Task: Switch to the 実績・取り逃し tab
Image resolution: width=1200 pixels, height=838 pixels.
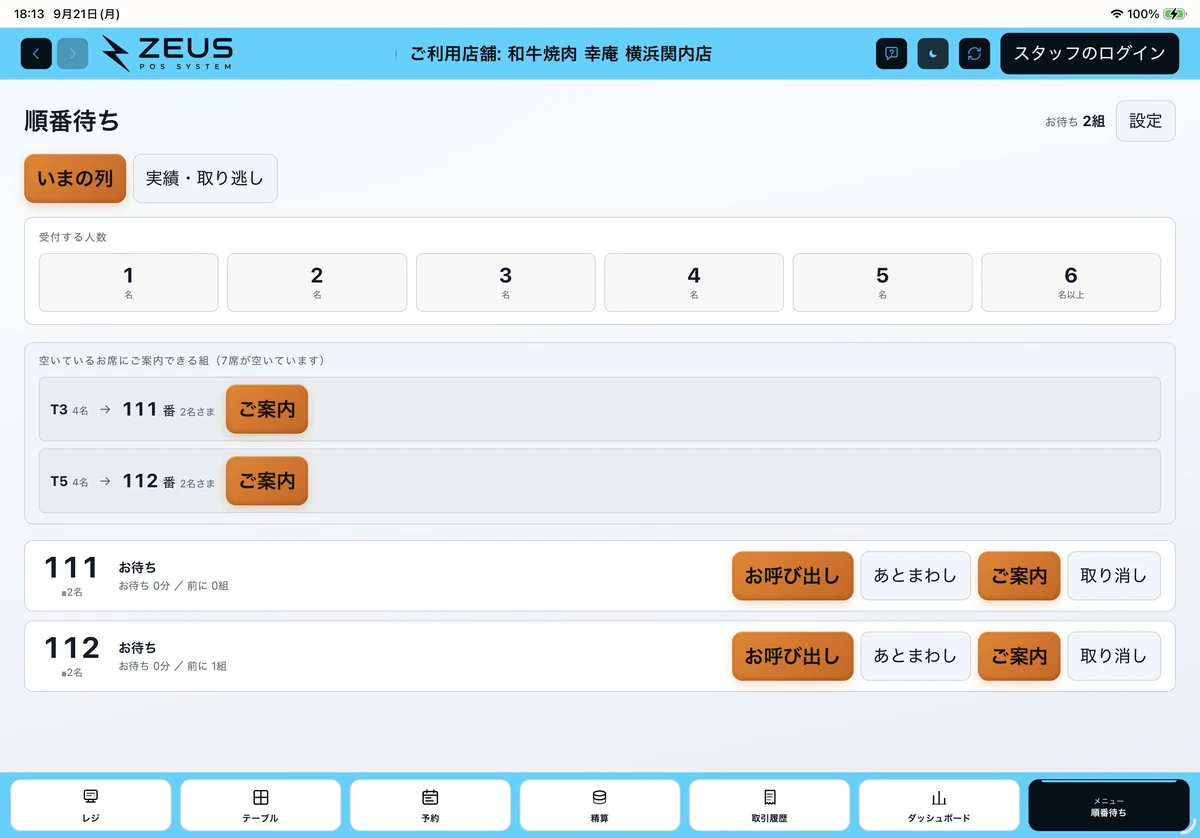Action: point(205,179)
